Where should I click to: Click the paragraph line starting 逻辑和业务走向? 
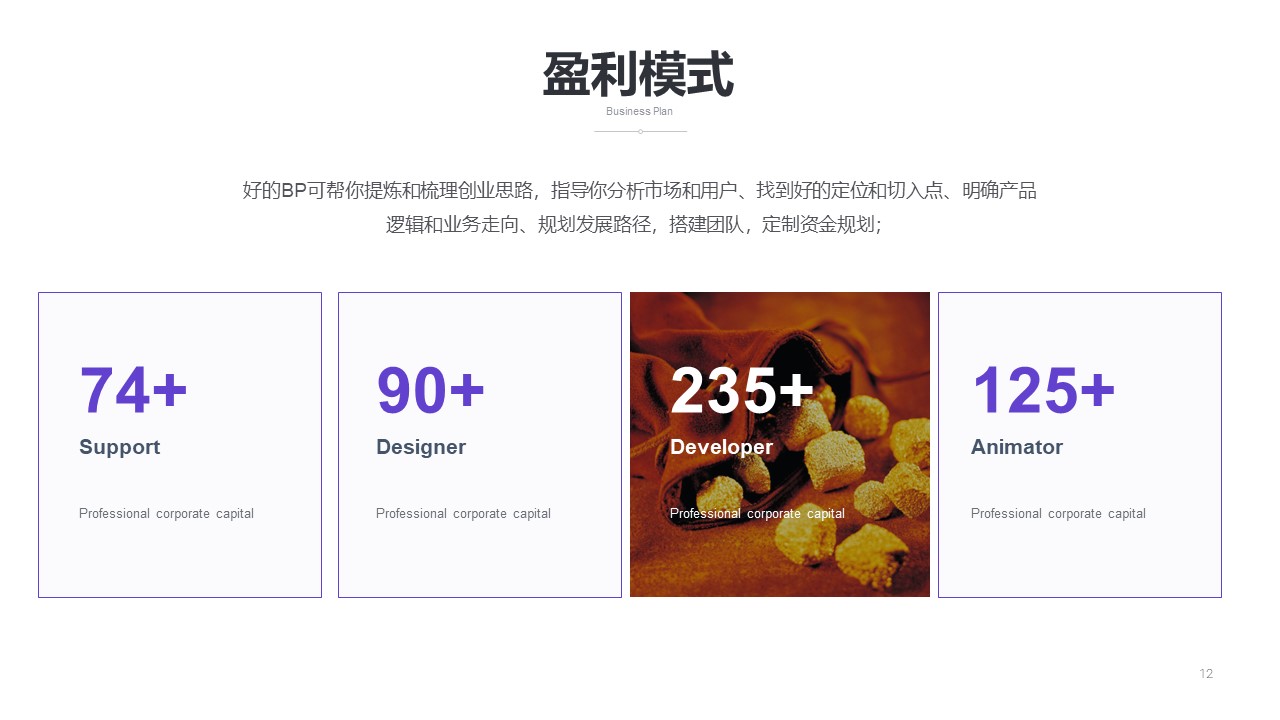(634, 224)
